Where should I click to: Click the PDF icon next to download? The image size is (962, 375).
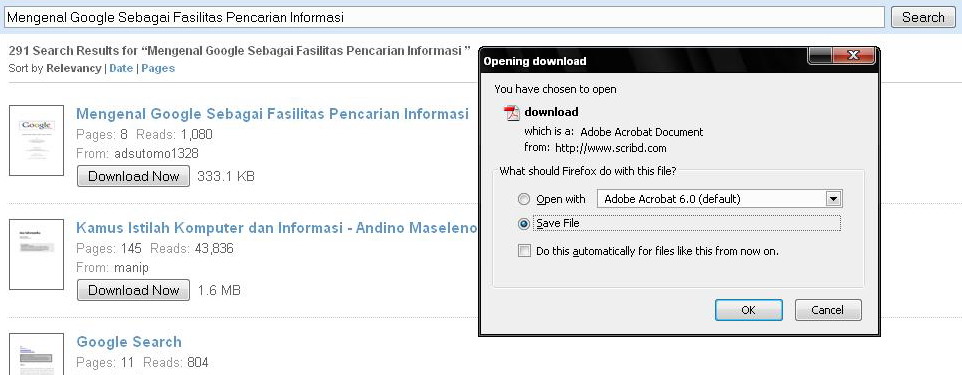click(x=511, y=113)
